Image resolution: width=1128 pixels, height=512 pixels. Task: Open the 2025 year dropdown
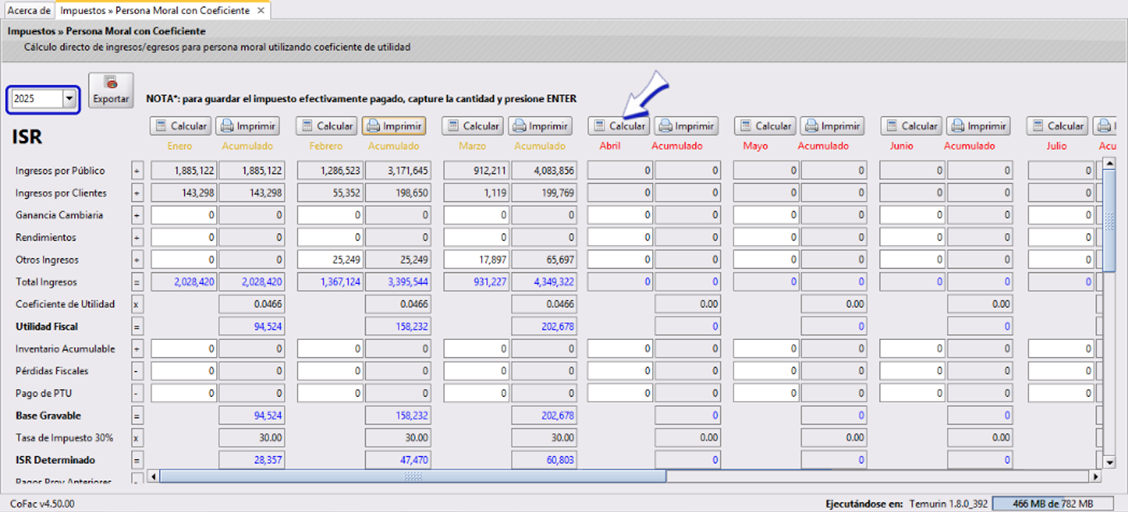69,99
